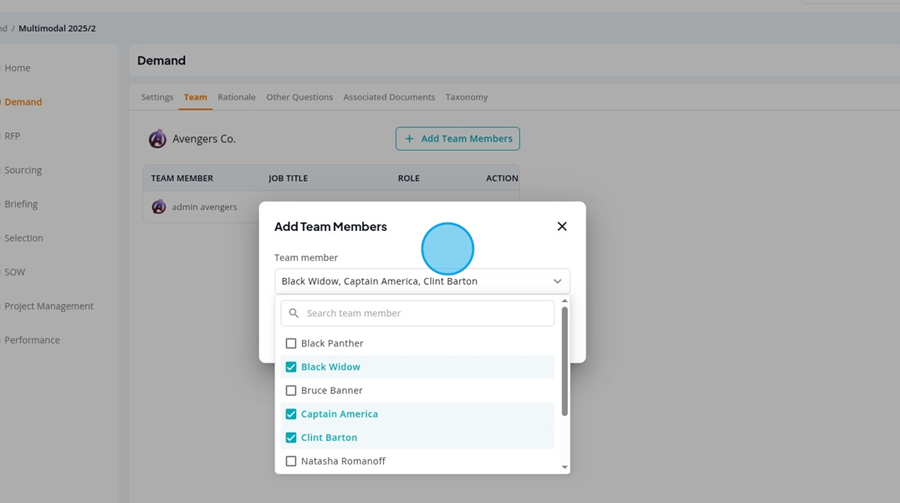The image size is (900, 503).
Task: Click the JOB TITLE column header
Action: [288, 178]
